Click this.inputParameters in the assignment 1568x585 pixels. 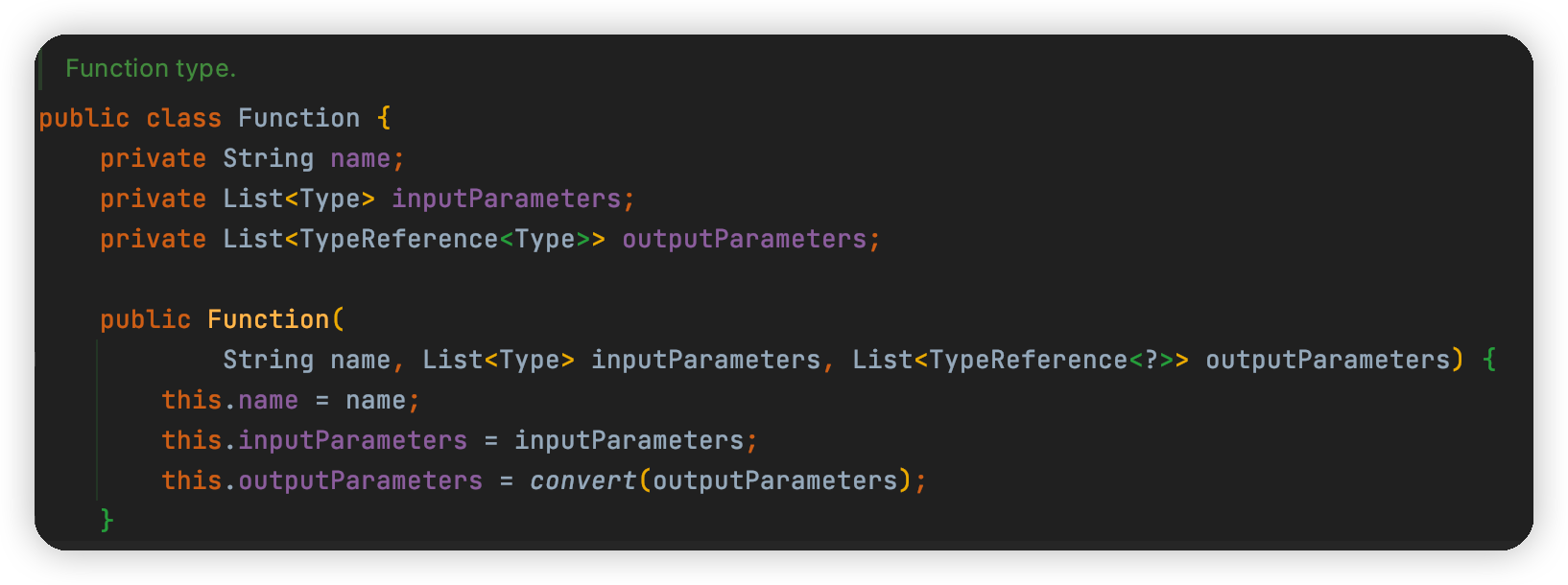click(314, 440)
